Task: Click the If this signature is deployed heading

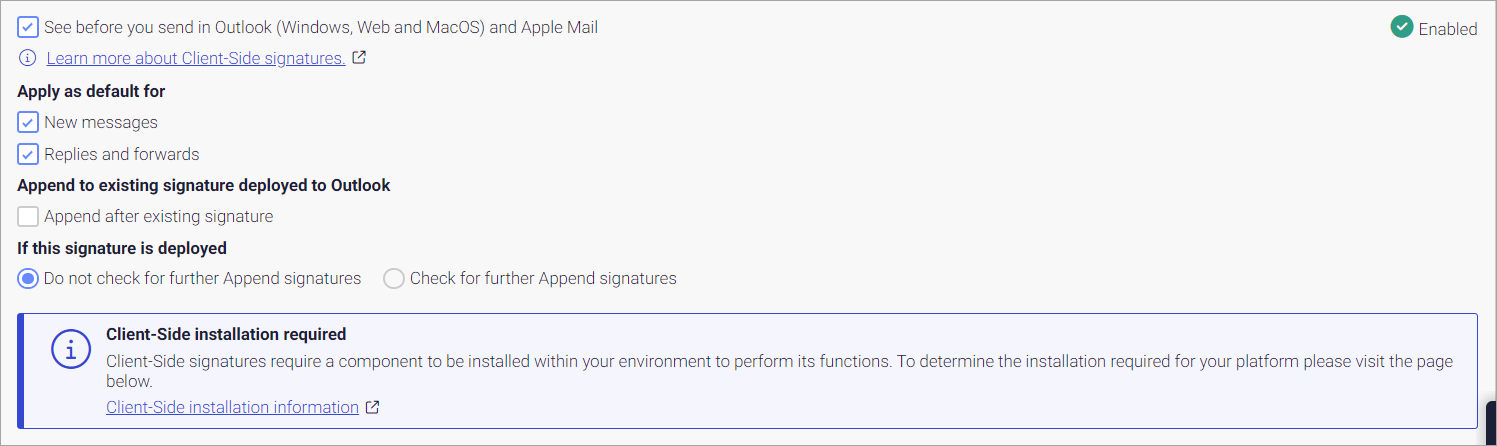Action: [x=122, y=247]
